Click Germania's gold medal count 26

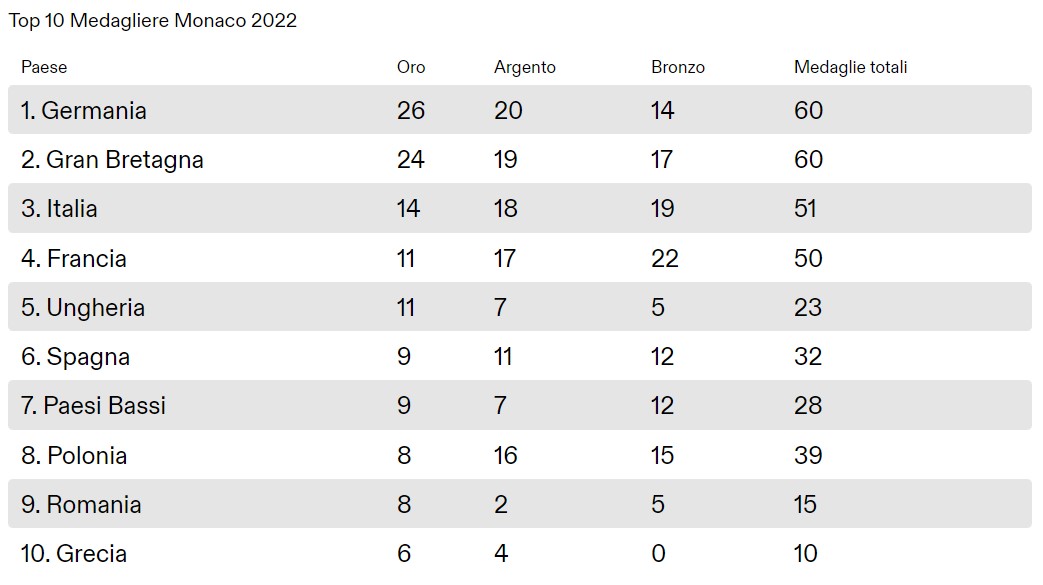pos(411,111)
